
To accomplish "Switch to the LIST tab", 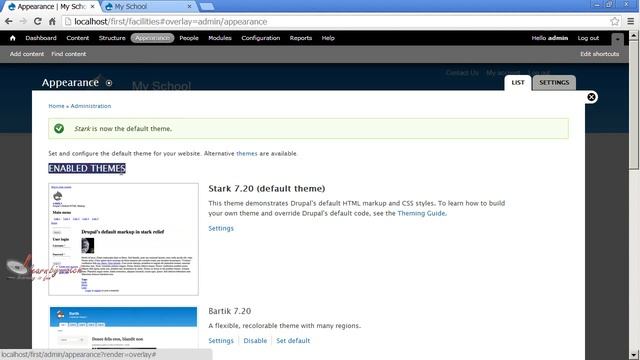I will 518,82.
